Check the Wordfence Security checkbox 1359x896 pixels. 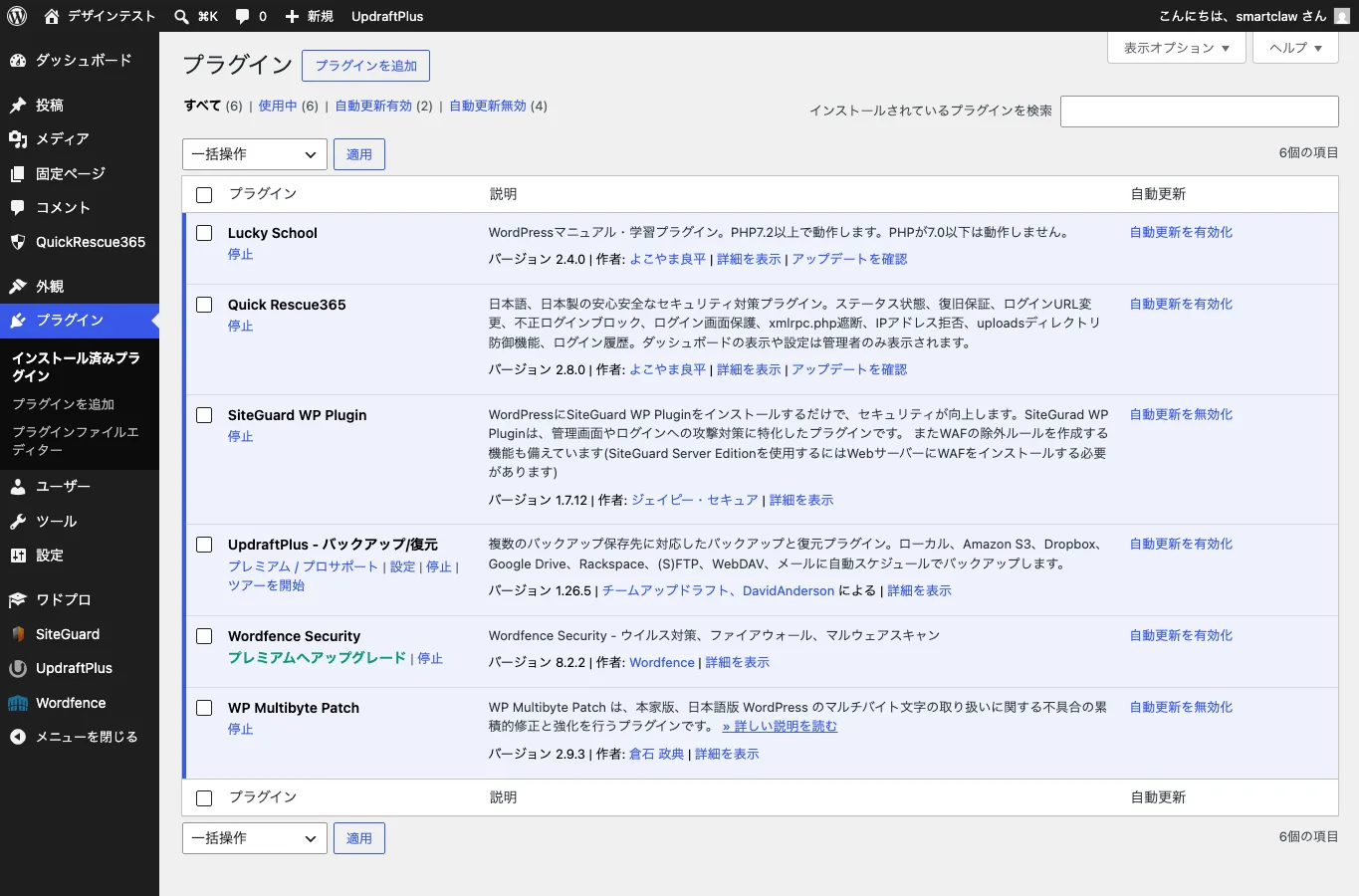[204, 636]
